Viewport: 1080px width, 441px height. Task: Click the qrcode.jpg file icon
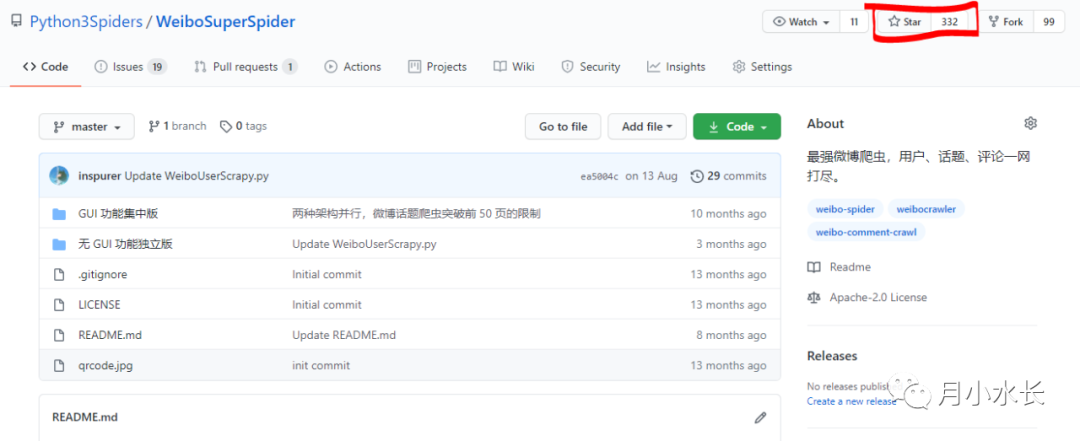pos(58,366)
